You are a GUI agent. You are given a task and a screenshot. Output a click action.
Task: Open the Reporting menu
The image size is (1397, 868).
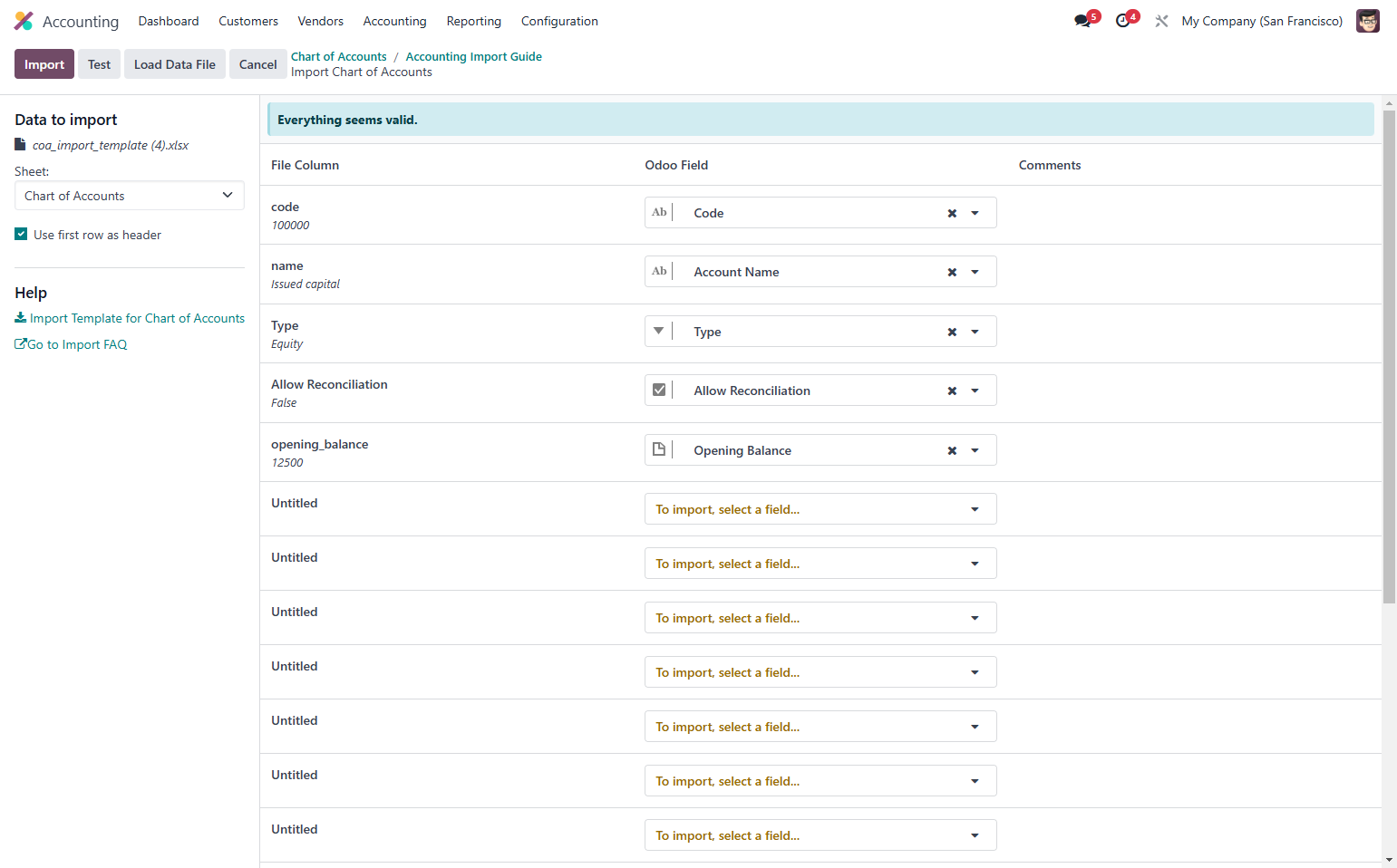pos(473,21)
